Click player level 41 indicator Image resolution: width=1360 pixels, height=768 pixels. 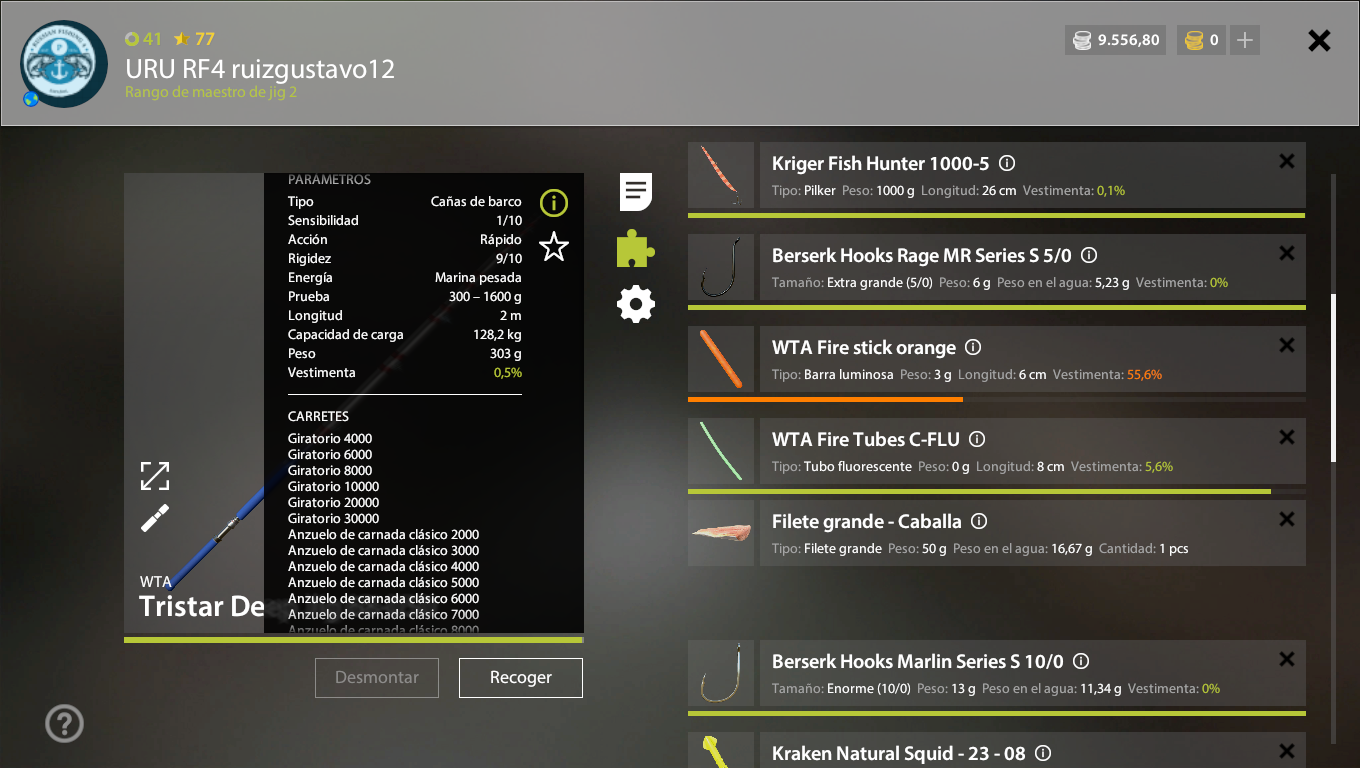(x=143, y=39)
